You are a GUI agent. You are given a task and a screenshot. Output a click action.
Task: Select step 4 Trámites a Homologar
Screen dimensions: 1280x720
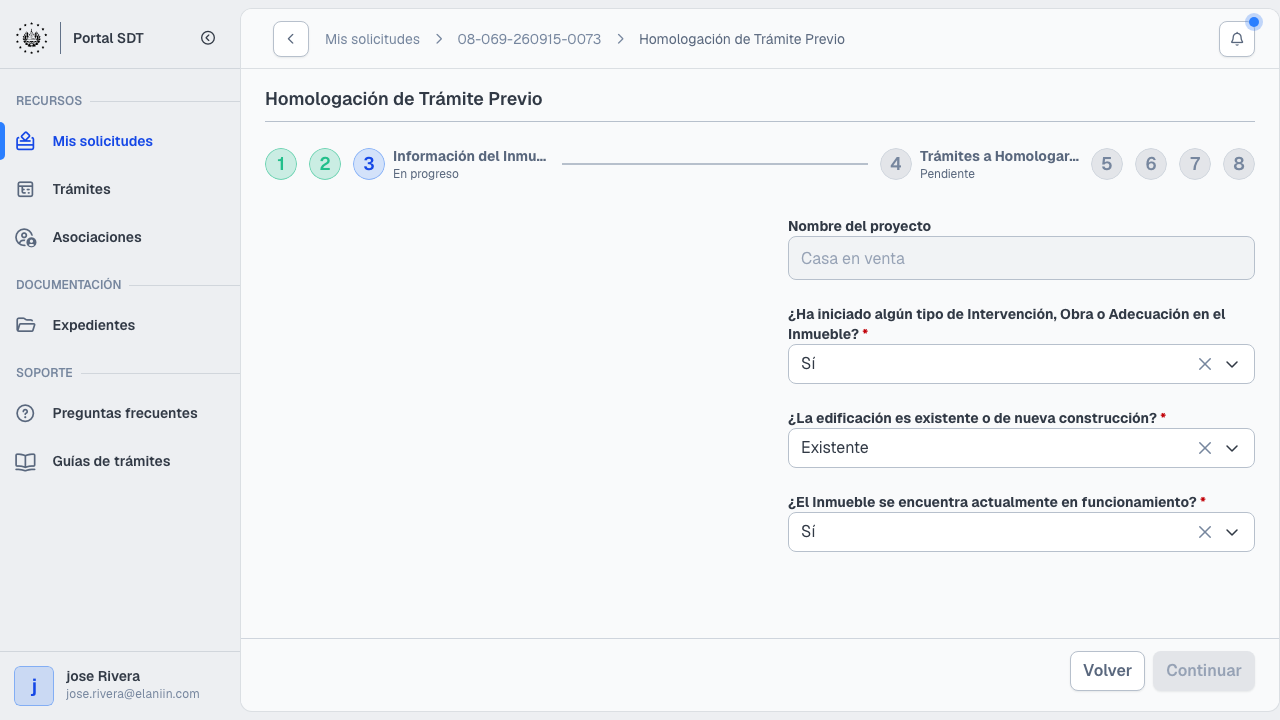980,164
